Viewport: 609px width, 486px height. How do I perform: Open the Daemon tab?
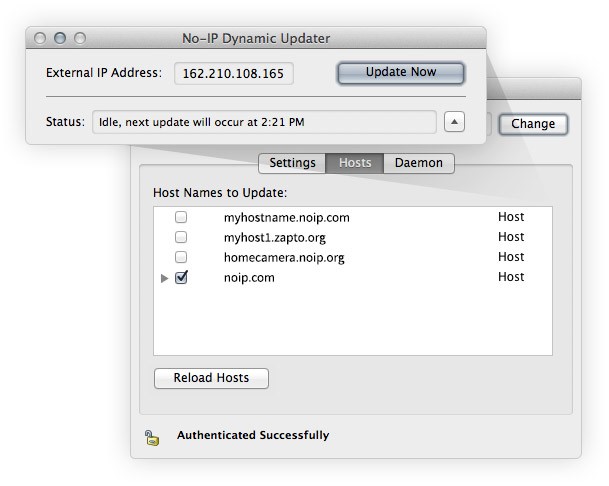tap(419, 163)
